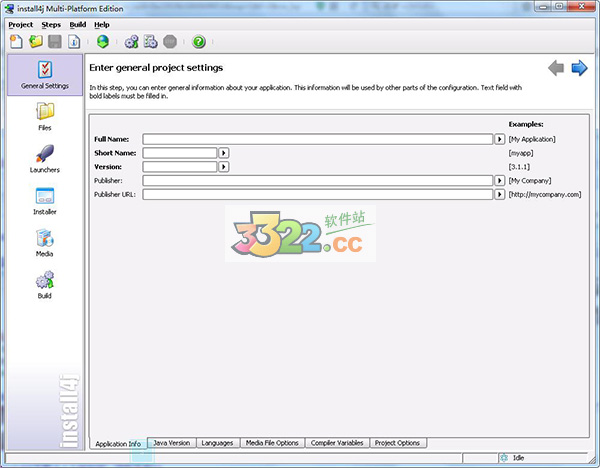
Task: Click into the Version field
Action: (x=180, y=167)
